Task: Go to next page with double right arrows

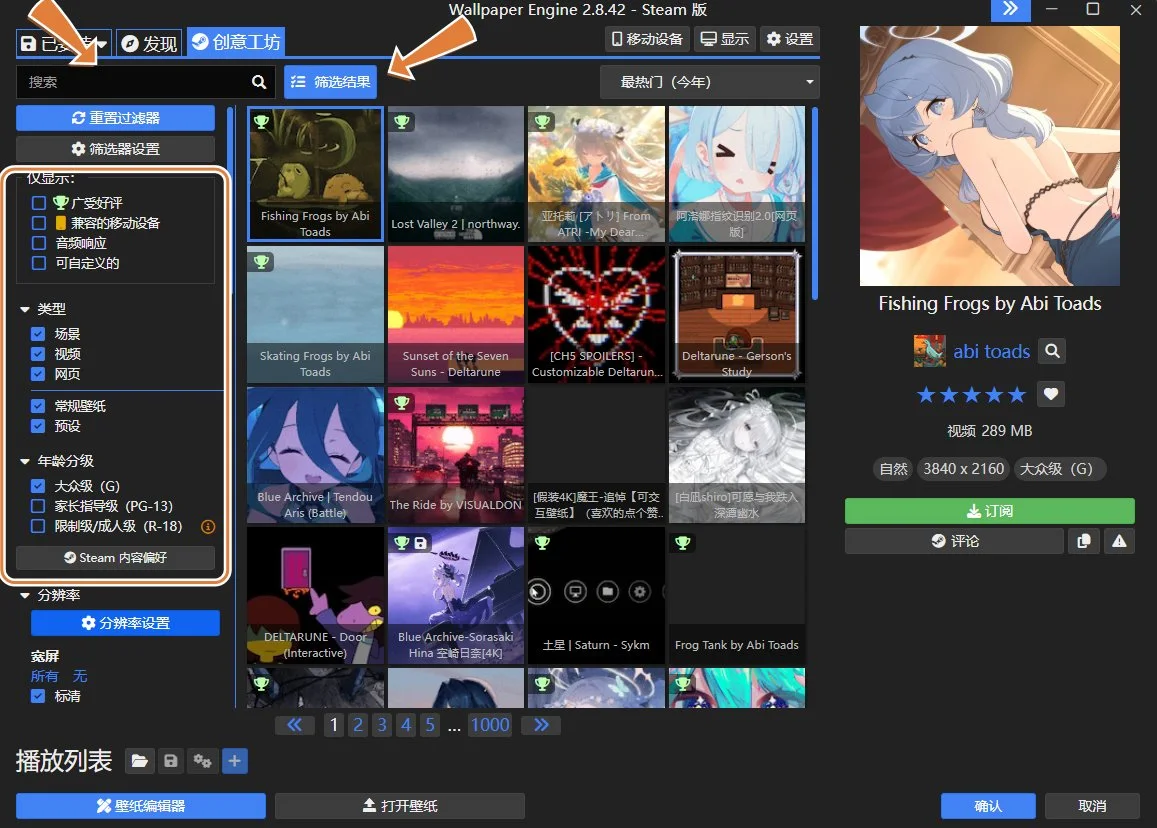Action: point(541,725)
